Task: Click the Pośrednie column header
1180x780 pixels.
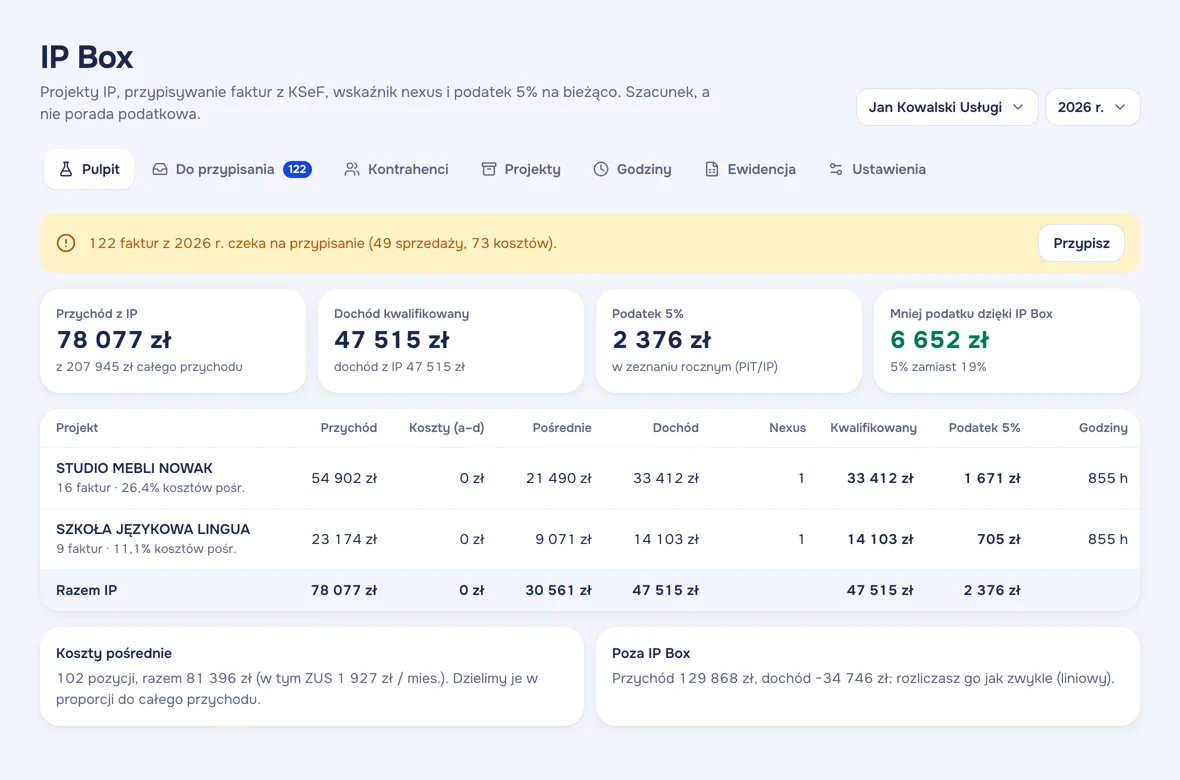Action: click(562, 428)
